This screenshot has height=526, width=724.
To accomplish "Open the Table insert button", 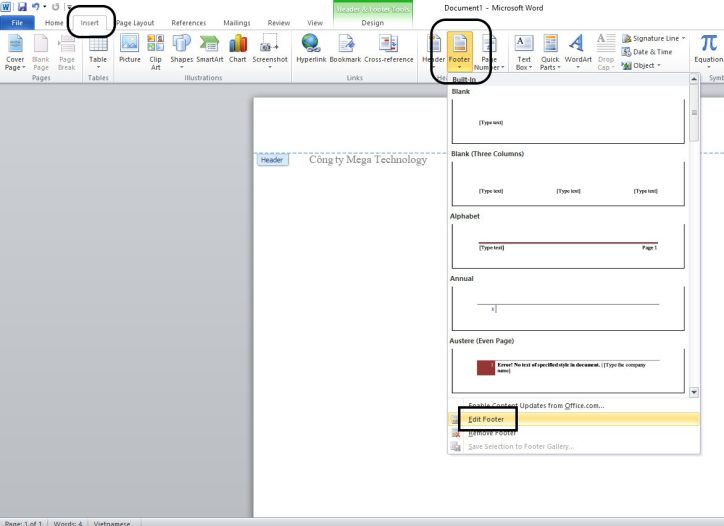I will (98, 52).
